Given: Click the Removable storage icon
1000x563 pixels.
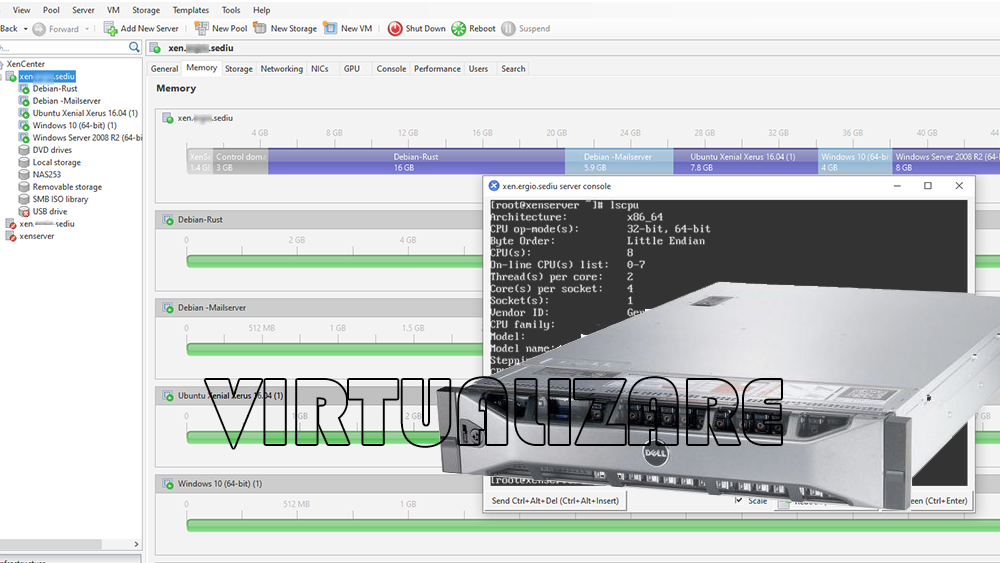Looking at the screenshot, I should 24,187.
